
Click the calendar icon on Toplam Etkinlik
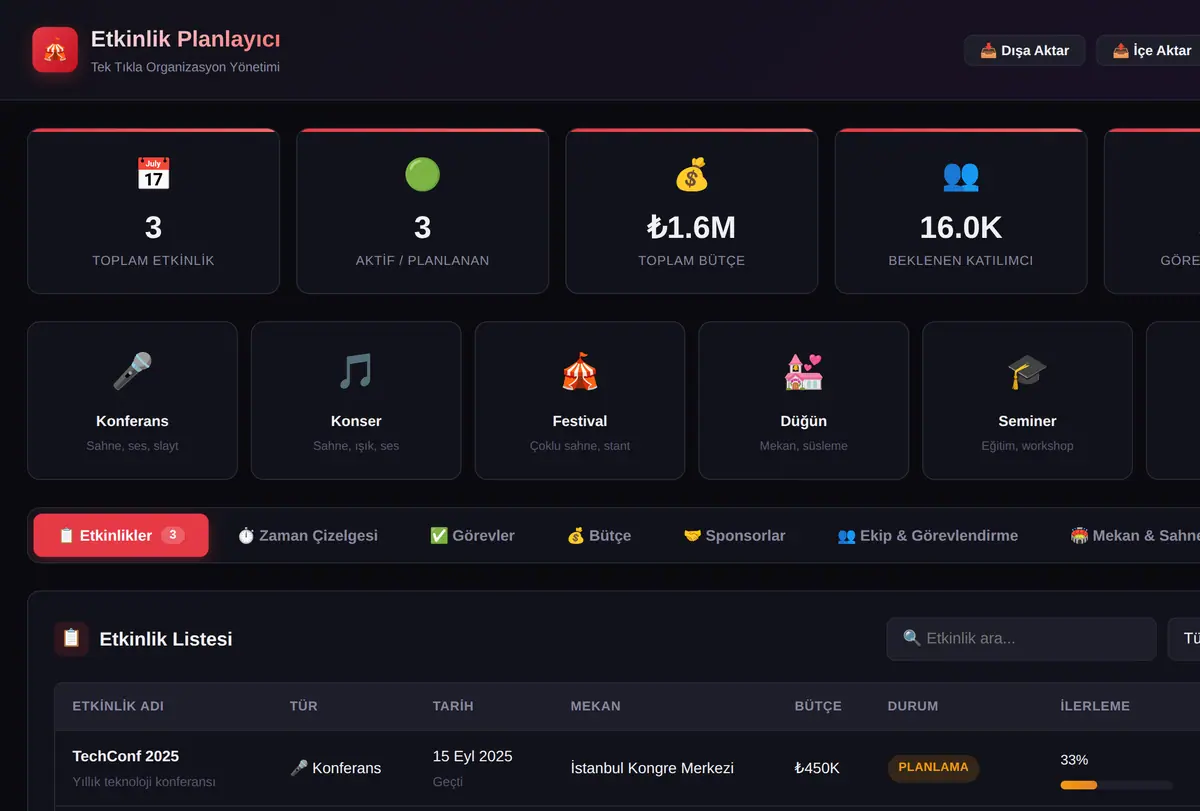(x=153, y=174)
